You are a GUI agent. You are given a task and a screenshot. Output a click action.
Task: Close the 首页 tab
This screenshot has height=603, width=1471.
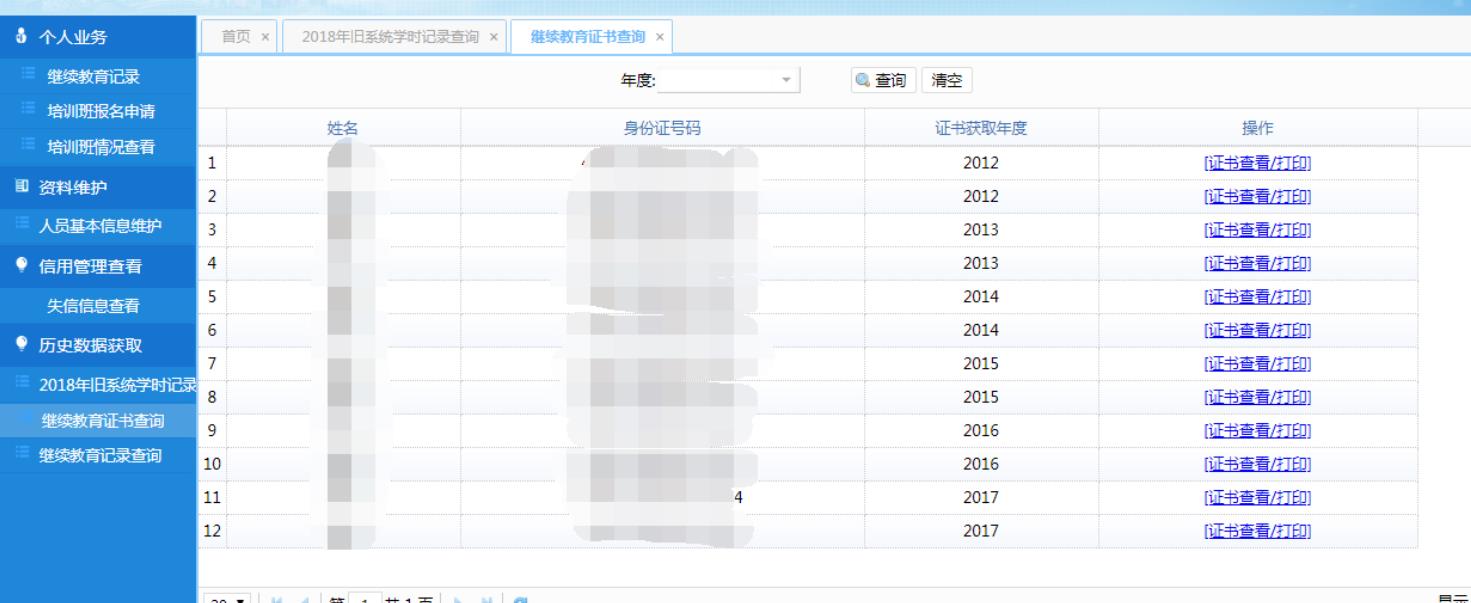[x=265, y=37]
